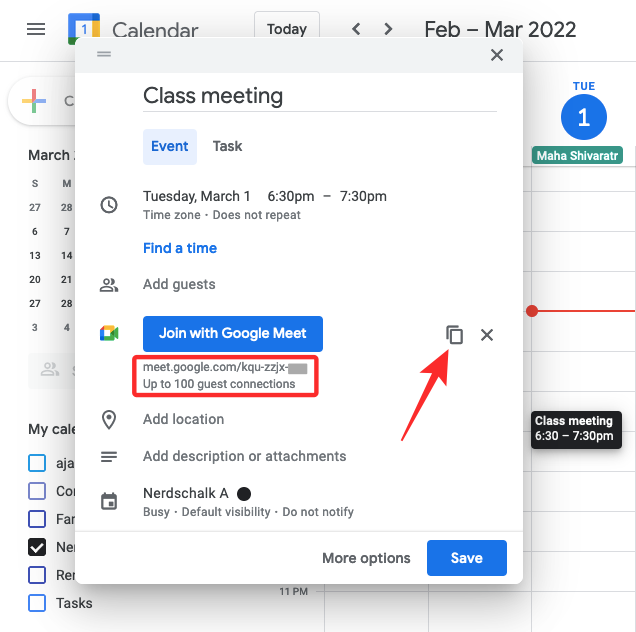Open the Find a time link
The height and width of the screenshot is (632, 636).
tap(180, 248)
